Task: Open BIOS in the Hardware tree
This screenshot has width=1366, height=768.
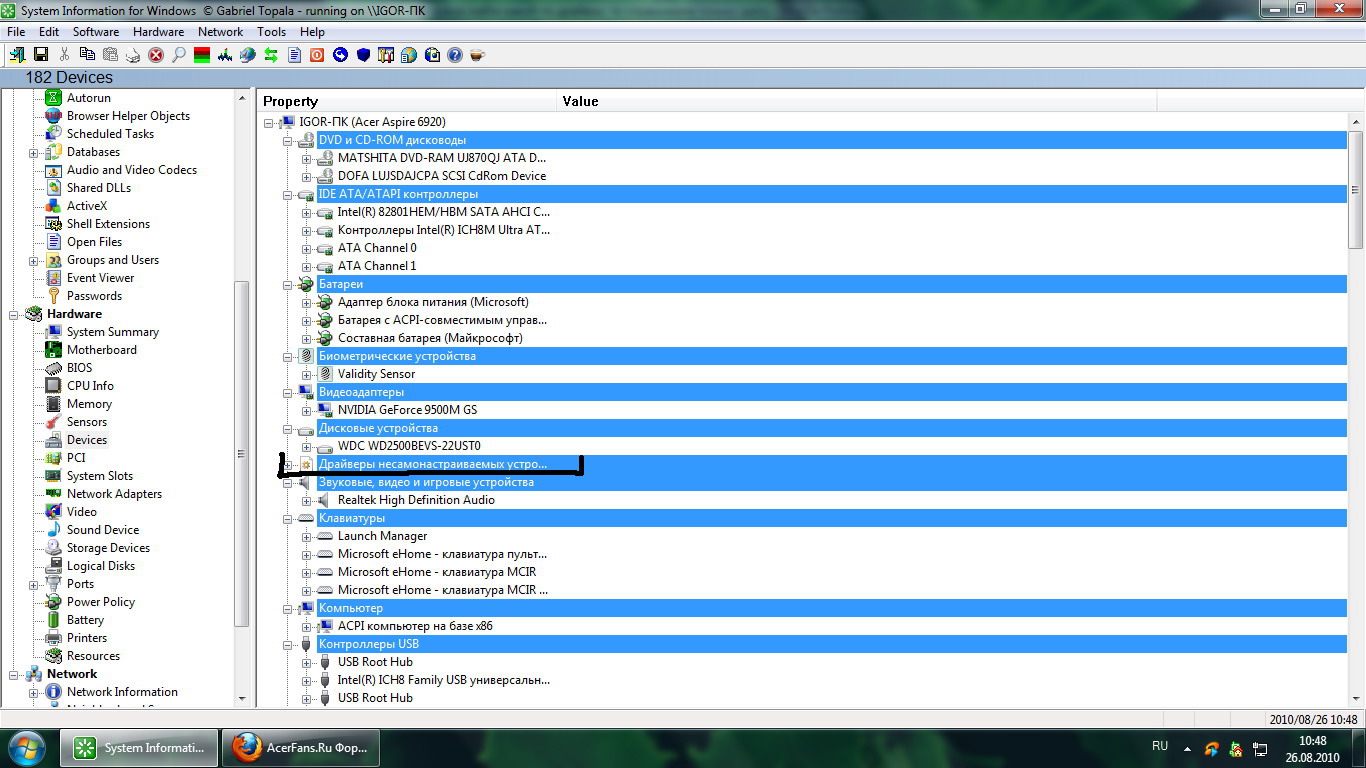Action: (79, 368)
